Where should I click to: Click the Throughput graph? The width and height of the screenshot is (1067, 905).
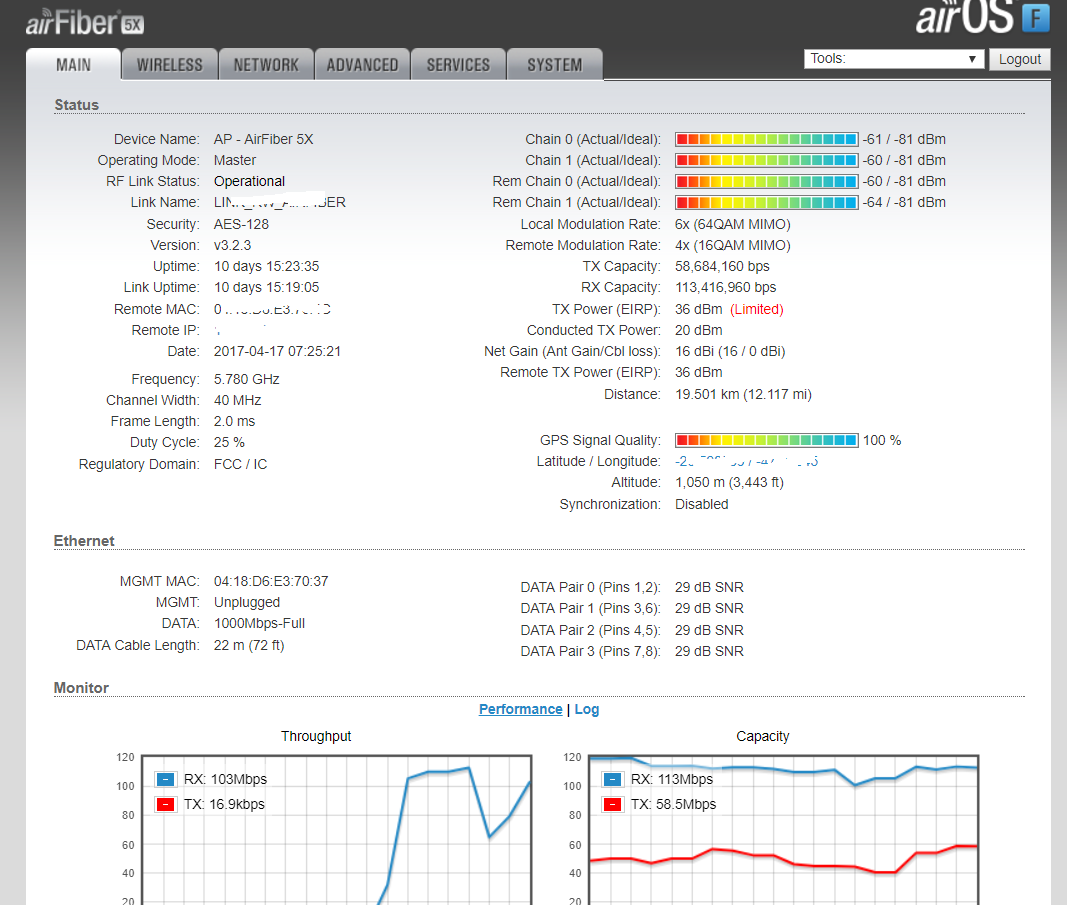pos(336,829)
